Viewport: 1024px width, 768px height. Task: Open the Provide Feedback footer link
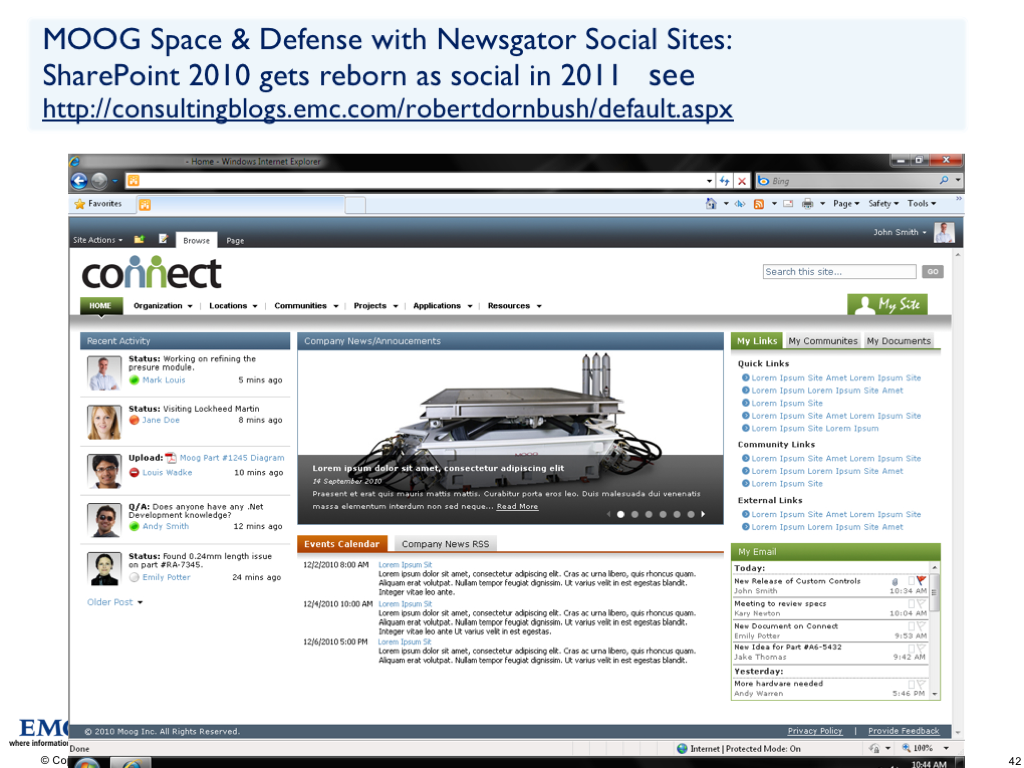click(x=904, y=731)
